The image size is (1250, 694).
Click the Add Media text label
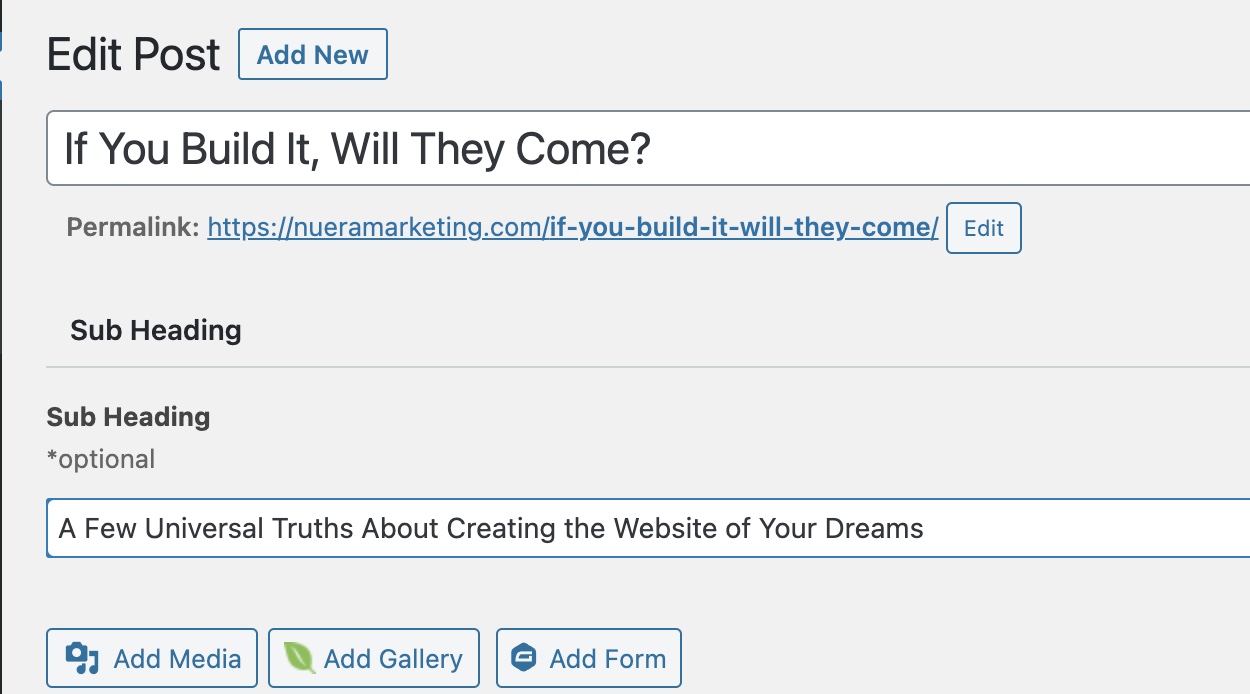point(177,659)
